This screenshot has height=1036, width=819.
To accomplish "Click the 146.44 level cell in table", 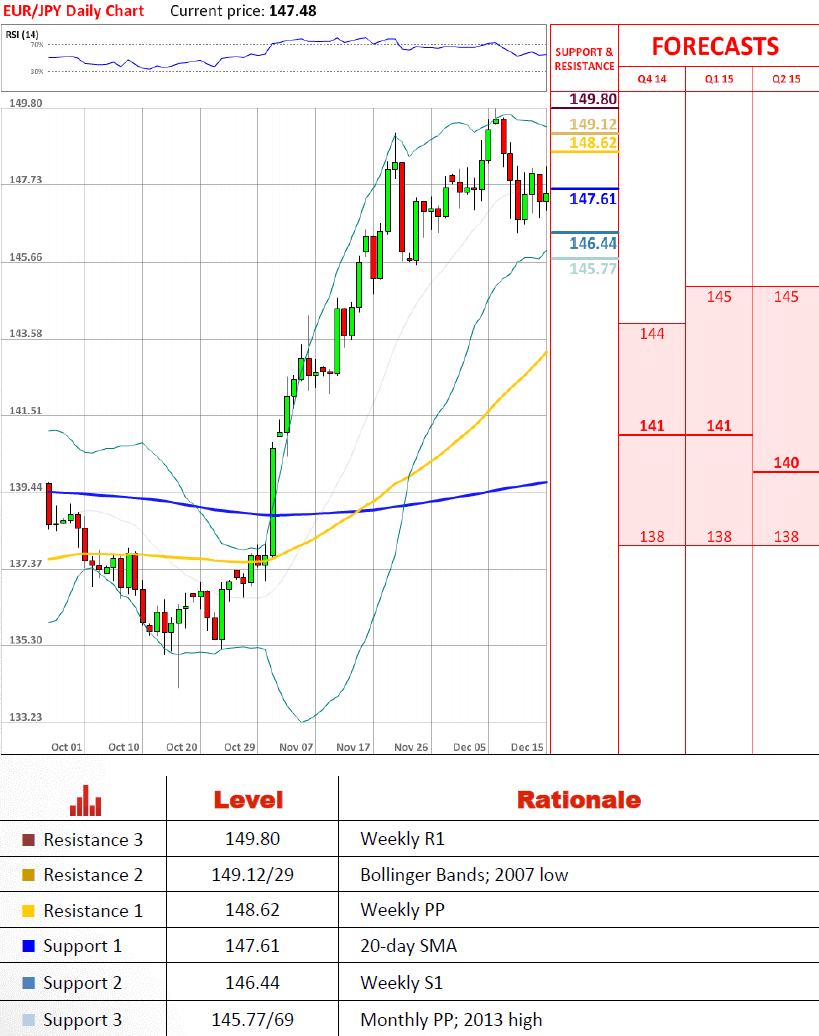I will [x=252, y=983].
